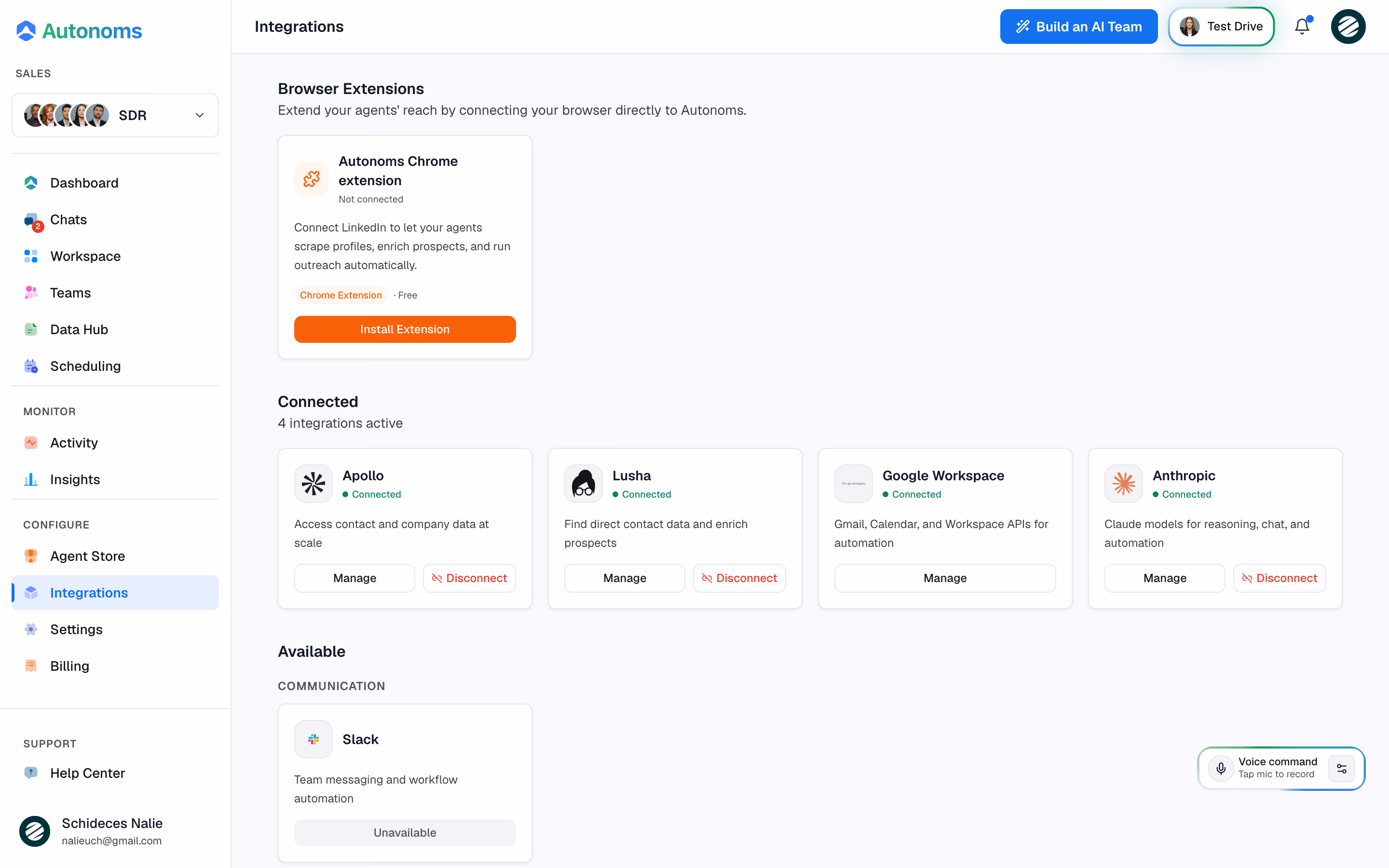
Task: Click the Browser Extensions heading
Action: 351,89
